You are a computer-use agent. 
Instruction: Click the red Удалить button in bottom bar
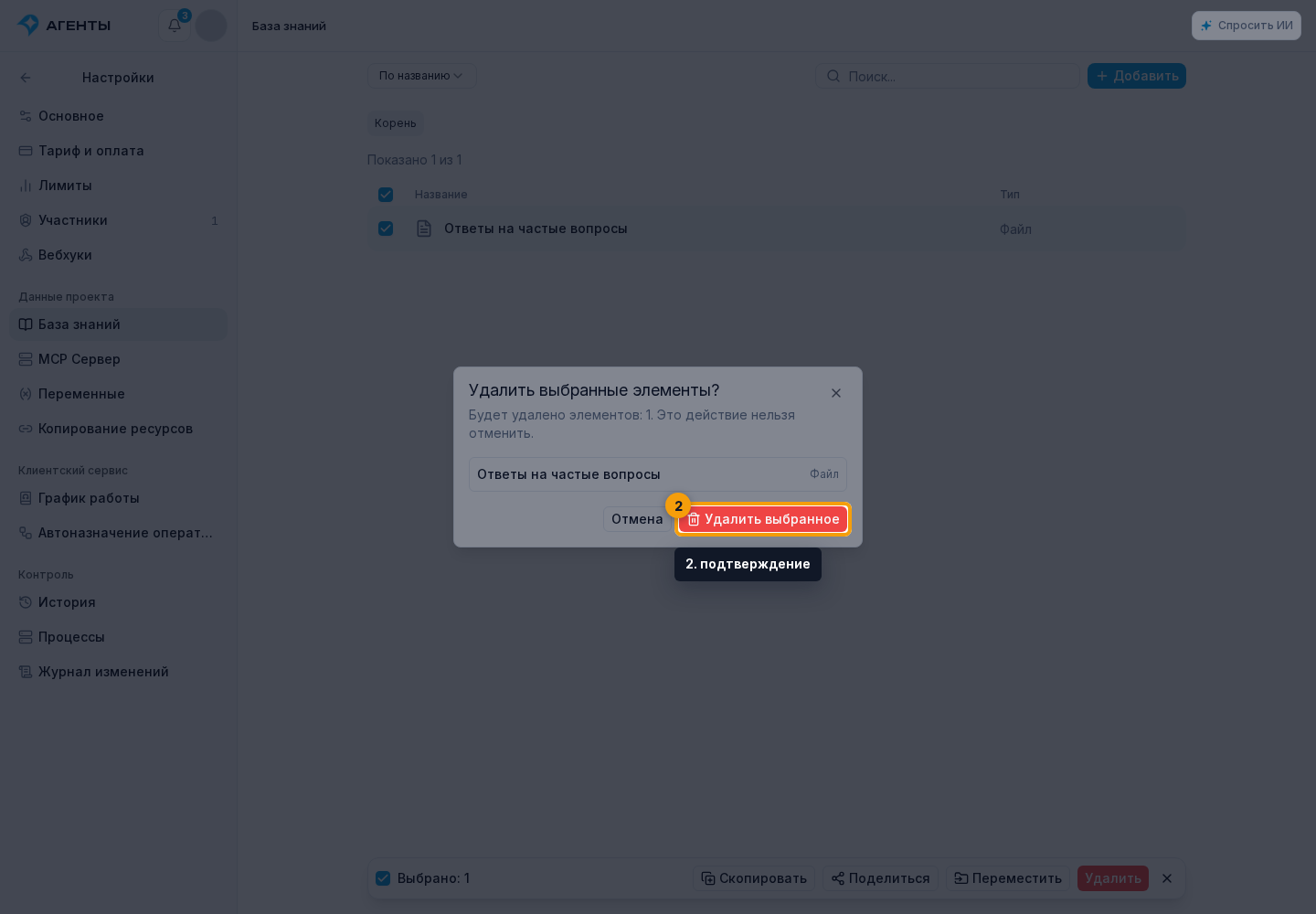pos(1113,878)
